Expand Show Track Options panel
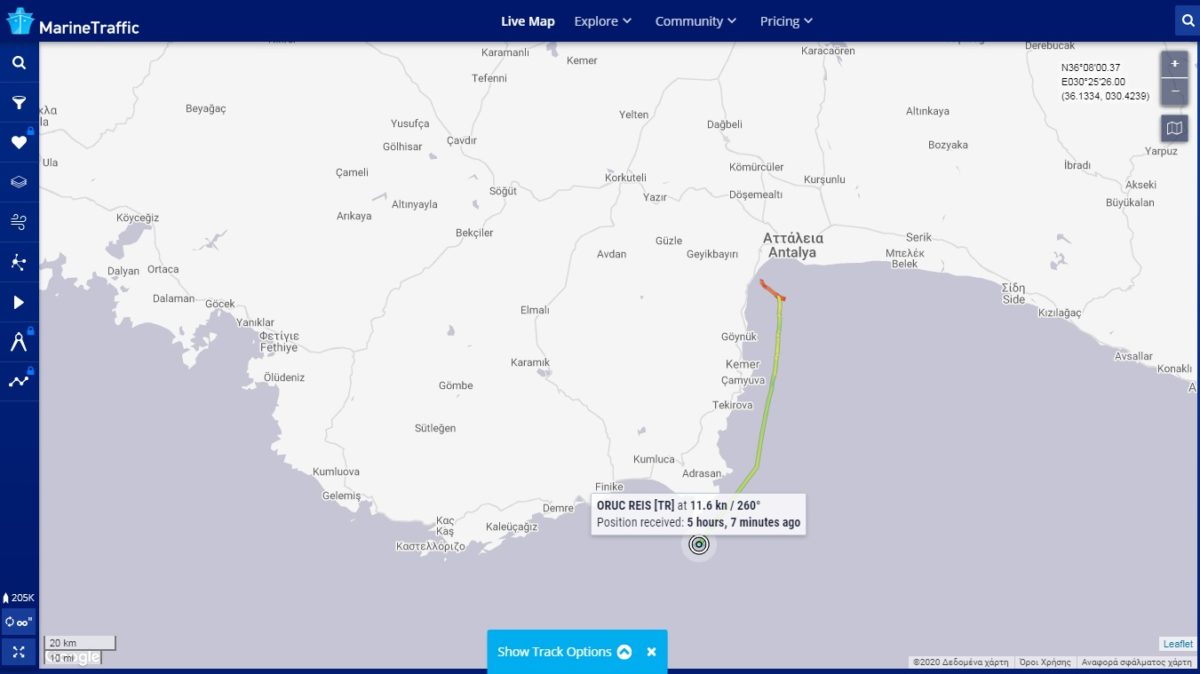 tap(564, 652)
